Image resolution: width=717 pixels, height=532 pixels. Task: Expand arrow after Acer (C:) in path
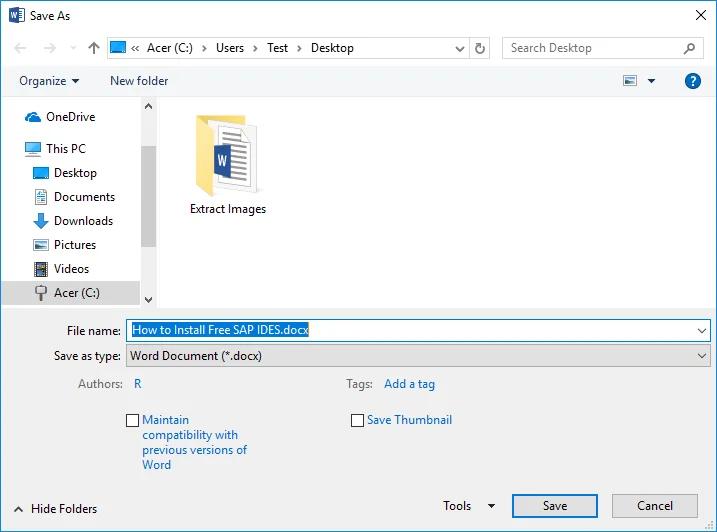[x=204, y=48]
